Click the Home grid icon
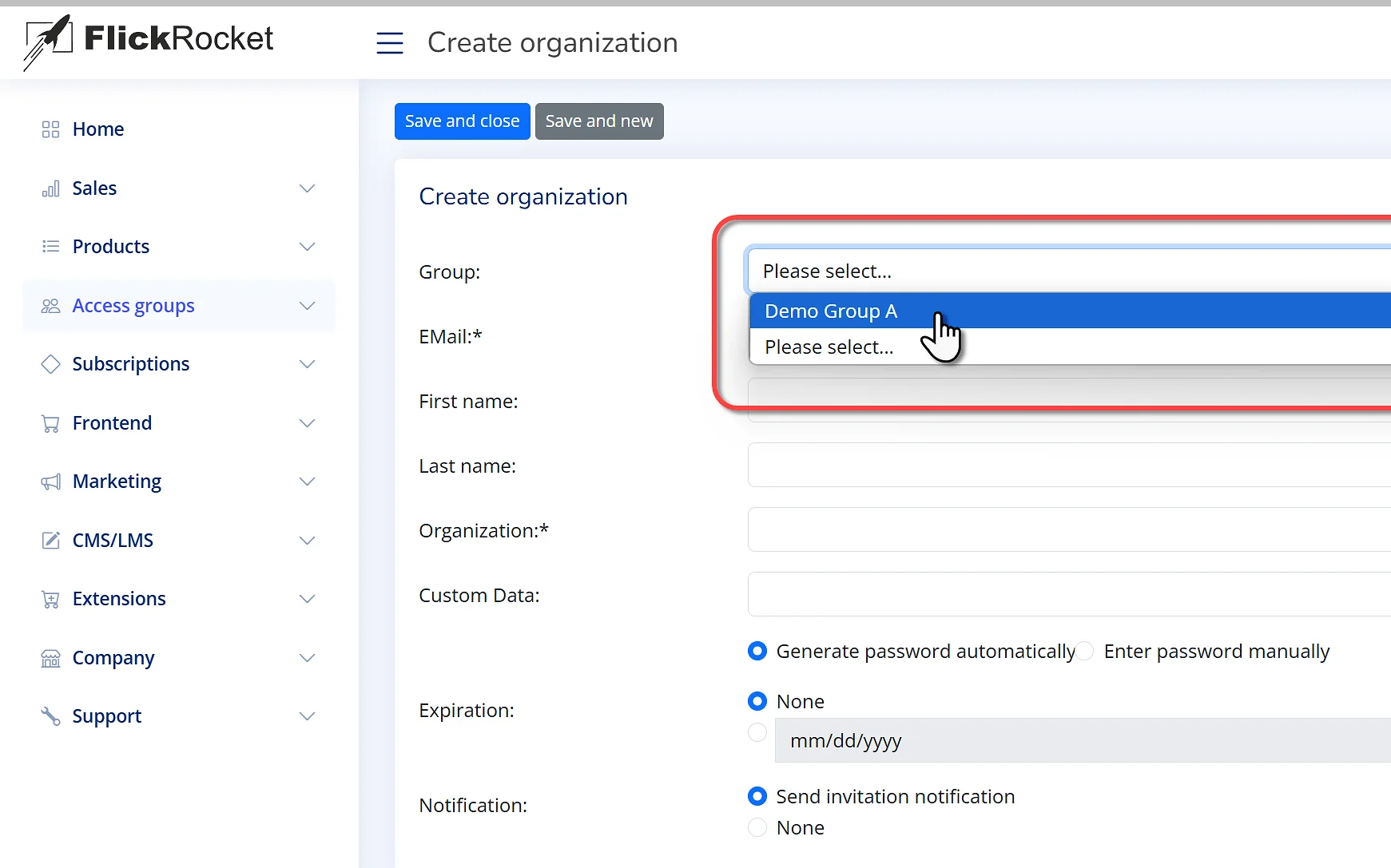 (x=50, y=129)
